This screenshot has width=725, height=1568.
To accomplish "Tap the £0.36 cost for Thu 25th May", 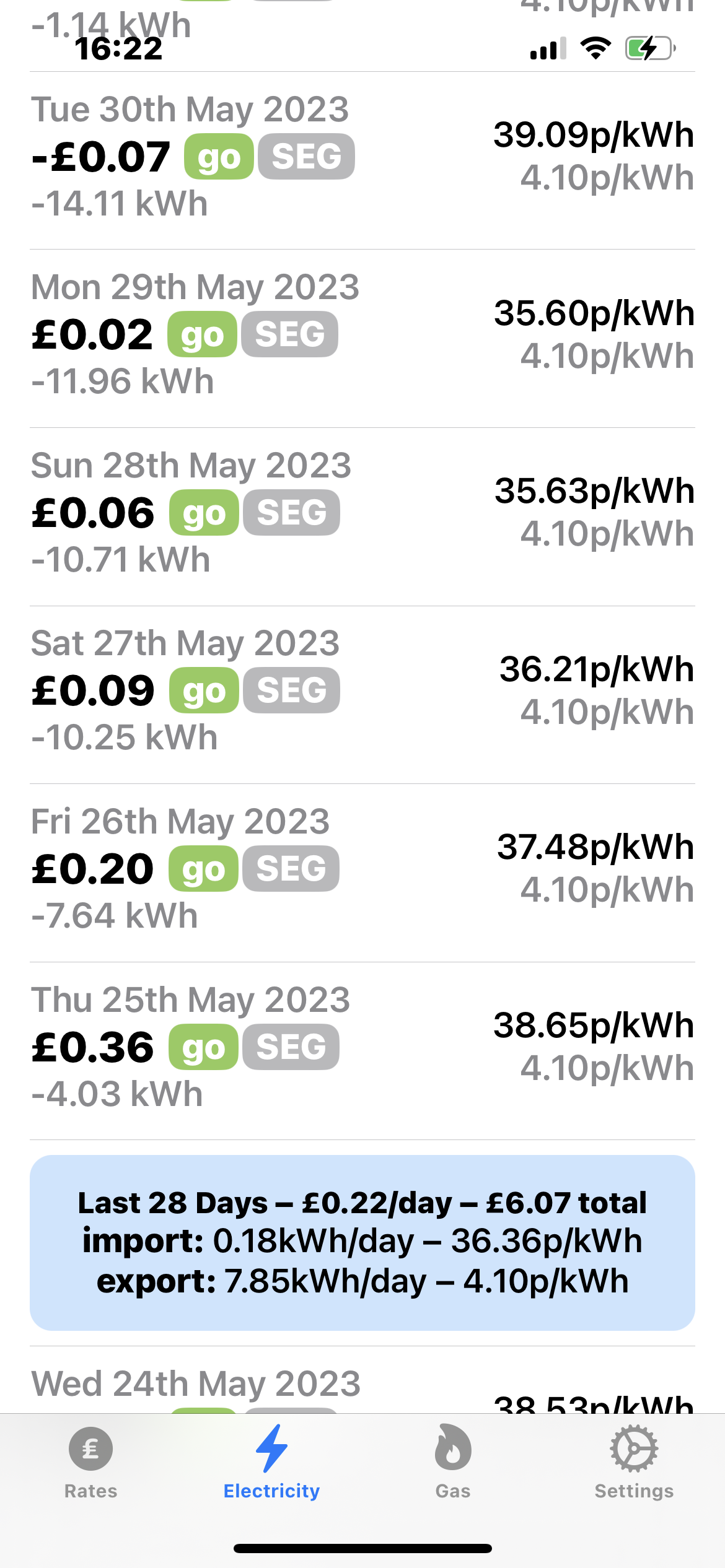I will coord(93,1047).
